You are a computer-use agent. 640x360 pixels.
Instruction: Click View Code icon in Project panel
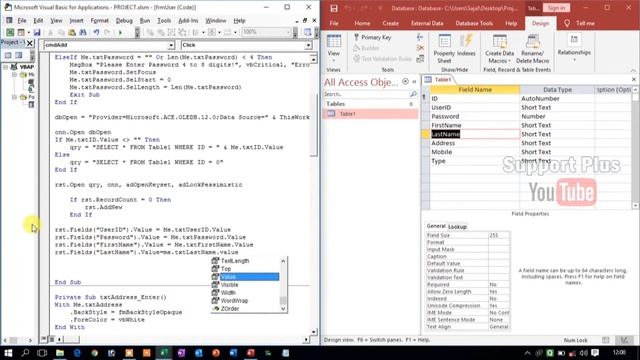coord(8,55)
